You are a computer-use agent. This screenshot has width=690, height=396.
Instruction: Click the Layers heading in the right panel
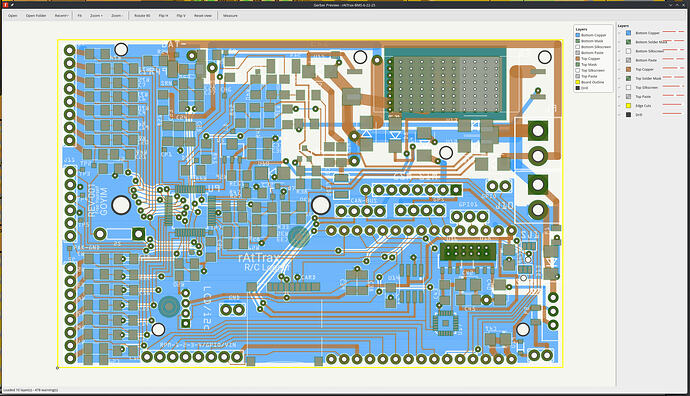click(x=623, y=26)
